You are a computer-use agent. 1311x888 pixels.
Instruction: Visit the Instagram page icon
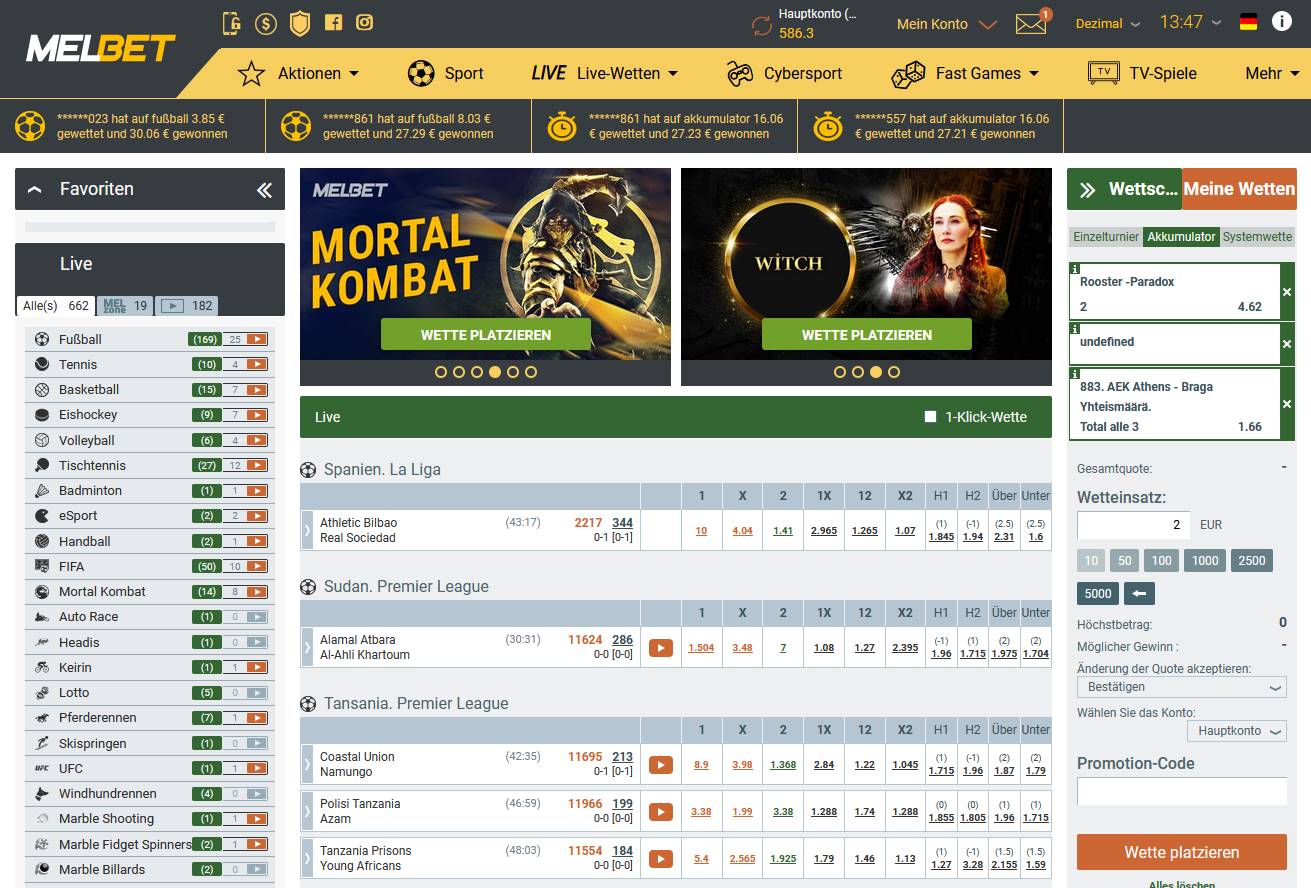pyautogui.click(x=365, y=22)
